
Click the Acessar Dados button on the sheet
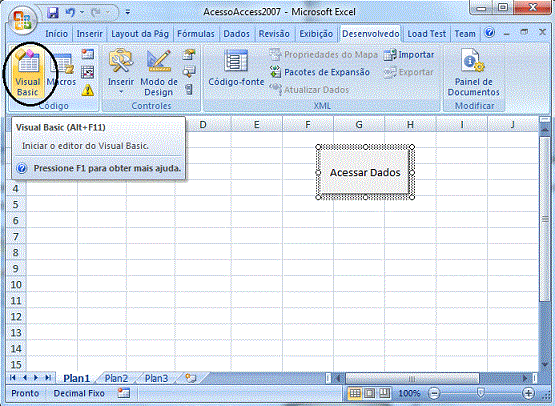(365, 172)
